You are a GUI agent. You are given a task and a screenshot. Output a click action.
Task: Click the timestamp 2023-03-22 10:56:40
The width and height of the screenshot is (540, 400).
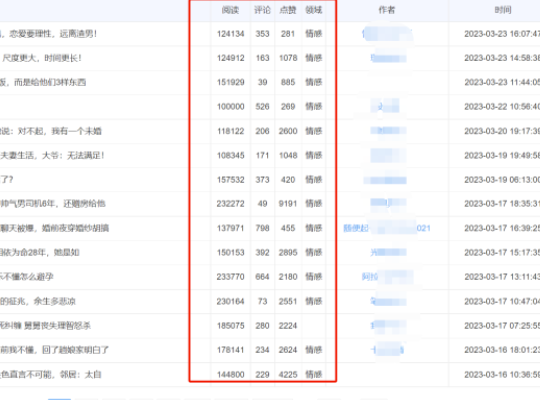click(502, 106)
